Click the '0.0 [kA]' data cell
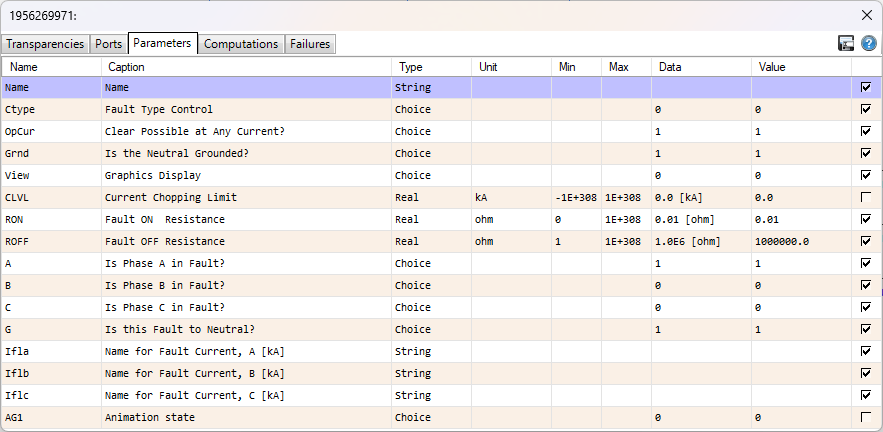The width and height of the screenshot is (883, 432). click(702, 197)
